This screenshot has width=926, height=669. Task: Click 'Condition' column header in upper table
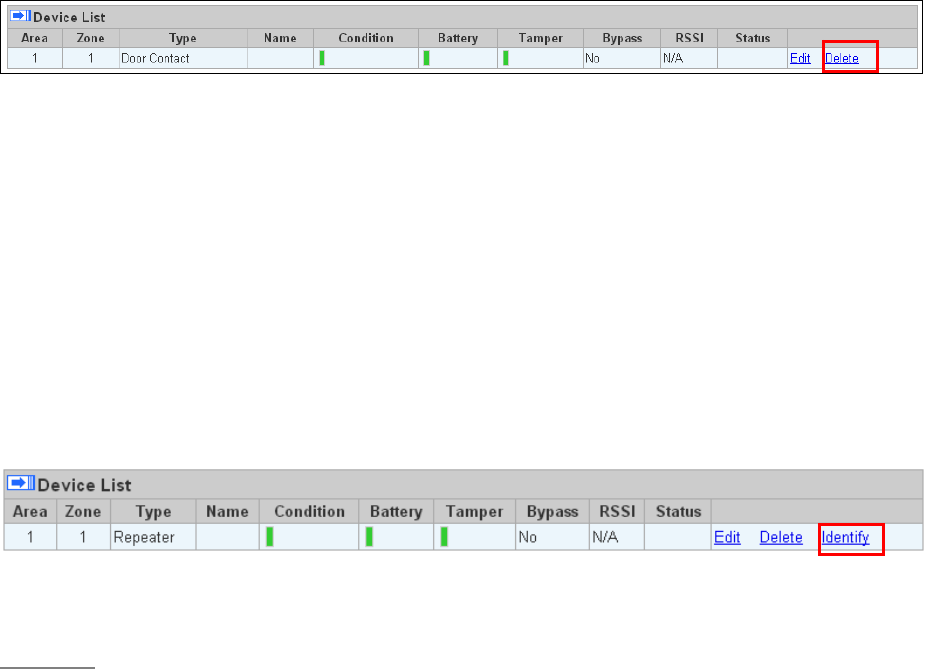[366, 38]
